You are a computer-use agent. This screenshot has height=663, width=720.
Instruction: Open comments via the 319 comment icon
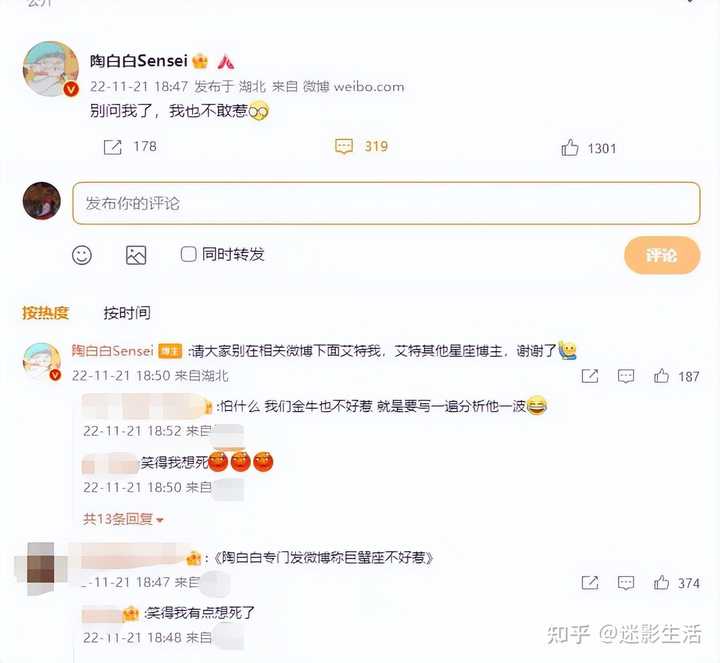coord(344,147)
